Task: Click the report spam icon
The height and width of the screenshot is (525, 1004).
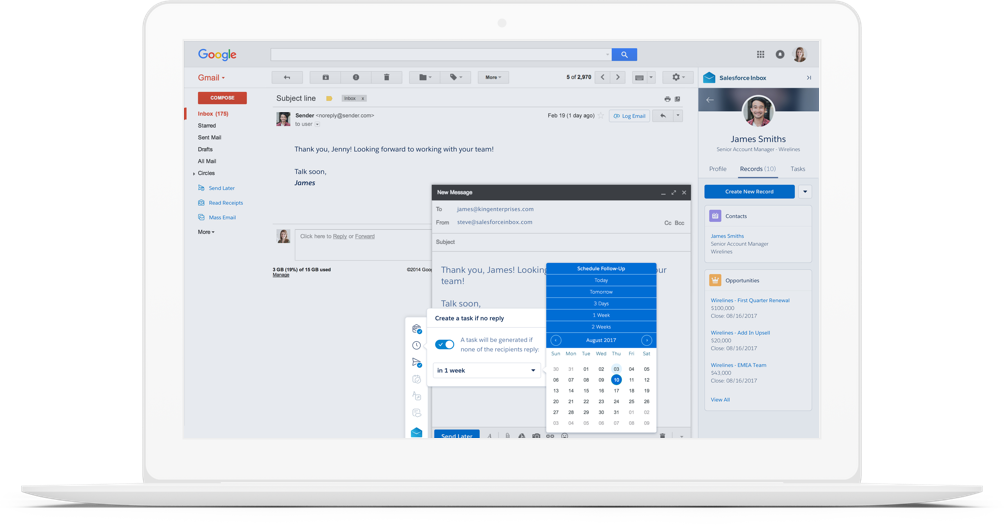Action: 356,77
